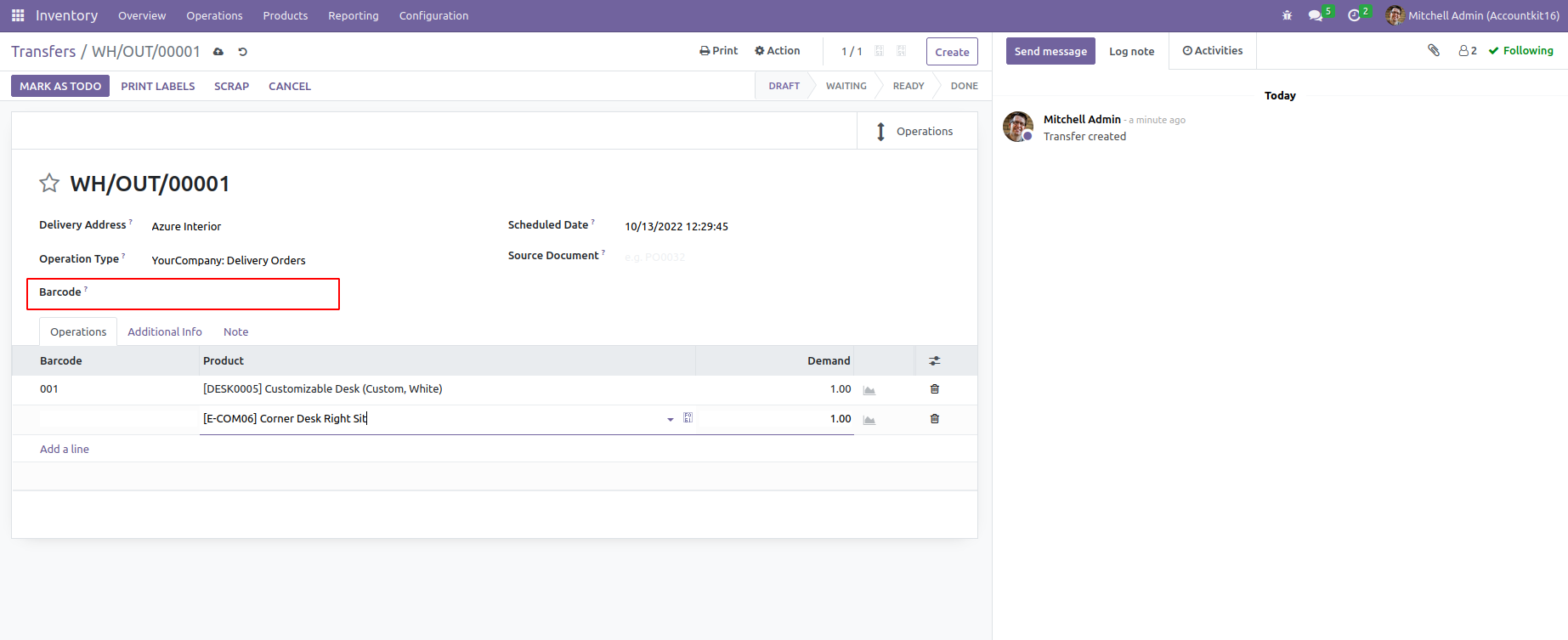View forecast chart for Customizable Desk row

869,390
